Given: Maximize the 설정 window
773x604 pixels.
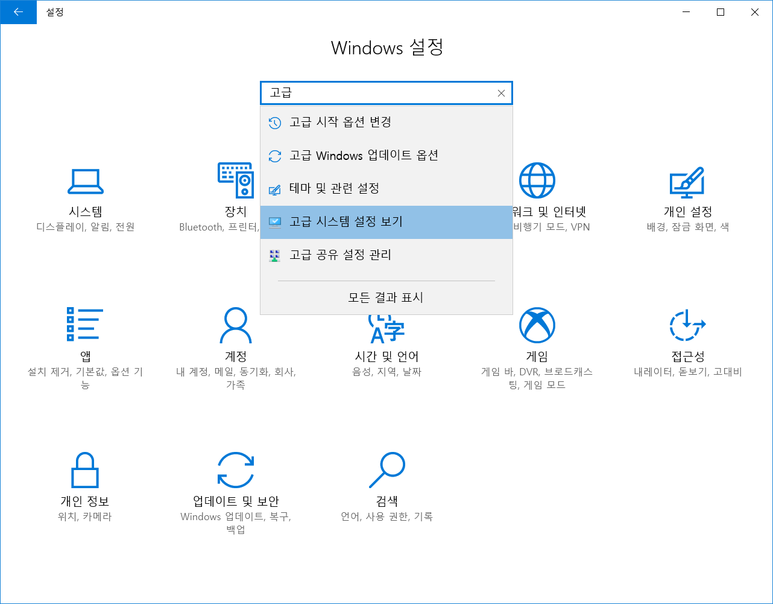Looking at the screenshot, I should [x=720, y=12].
